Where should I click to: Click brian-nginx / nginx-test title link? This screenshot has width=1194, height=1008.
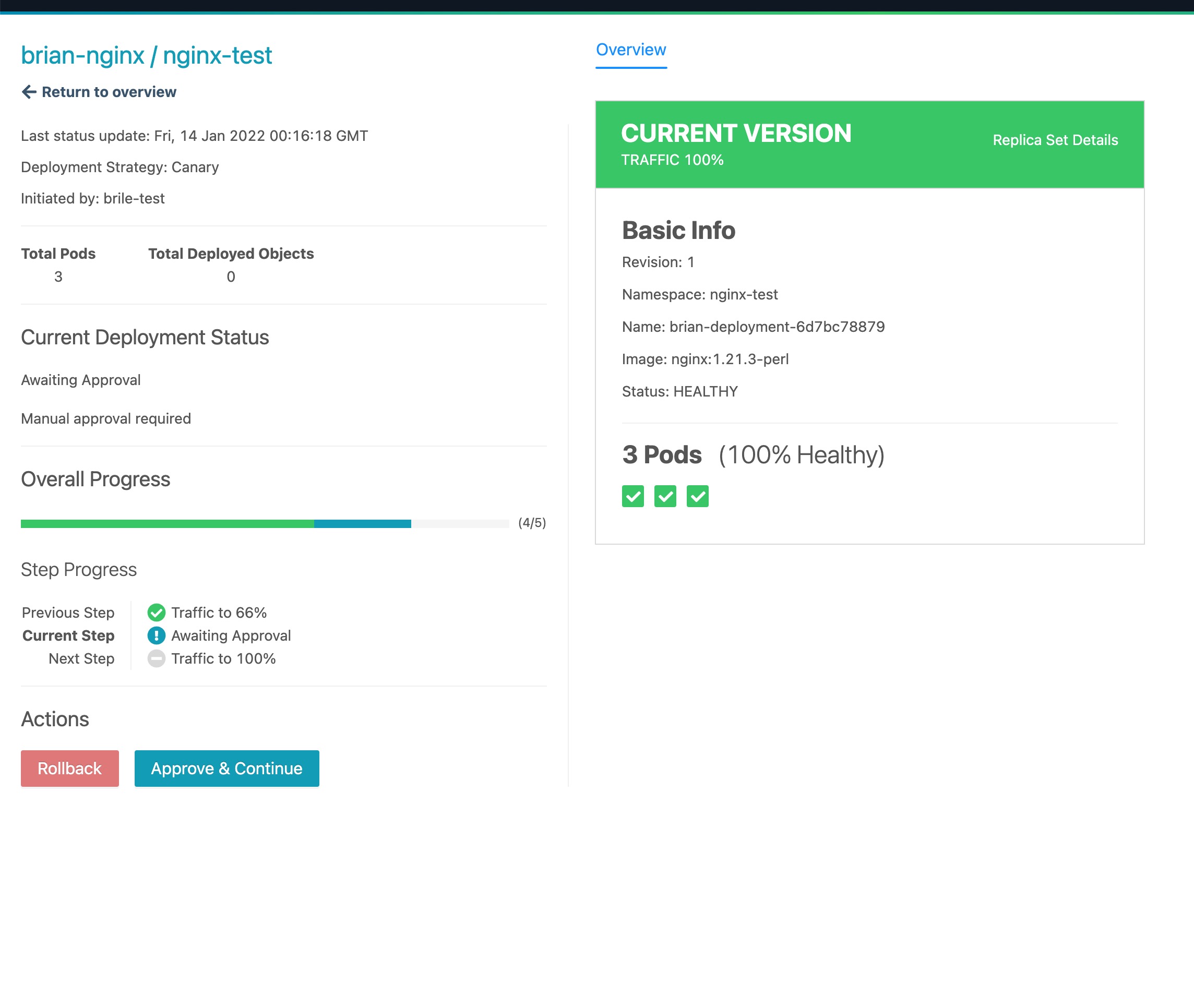(146, 55)
